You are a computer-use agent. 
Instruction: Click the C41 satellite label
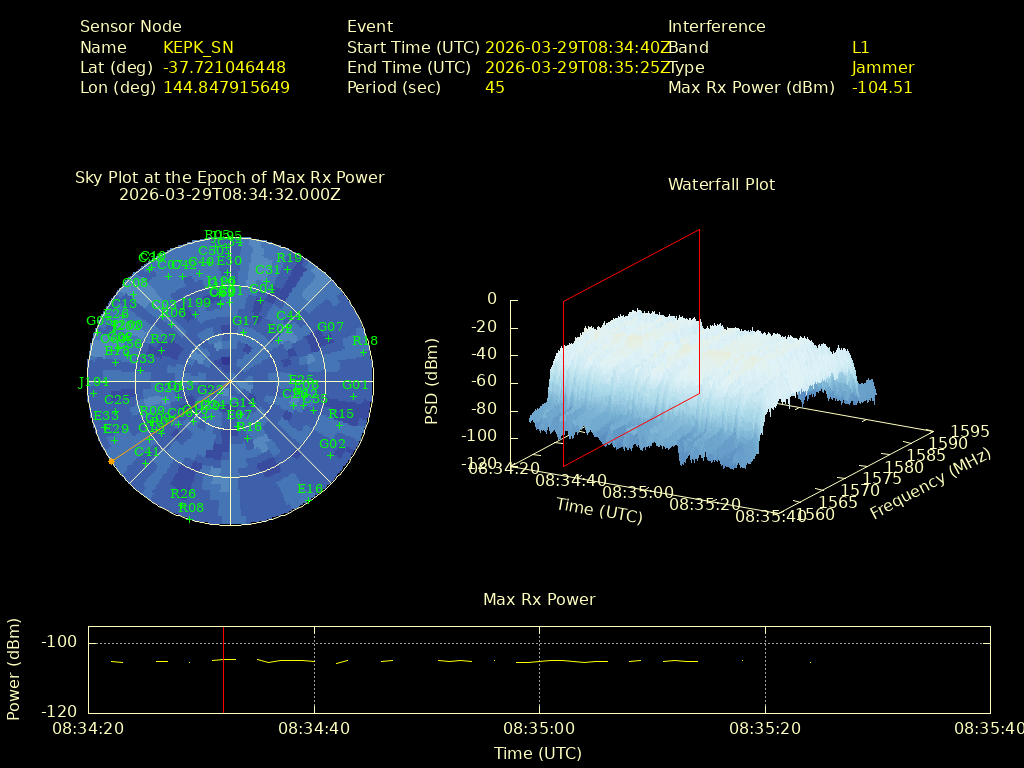tap(147, 452)
